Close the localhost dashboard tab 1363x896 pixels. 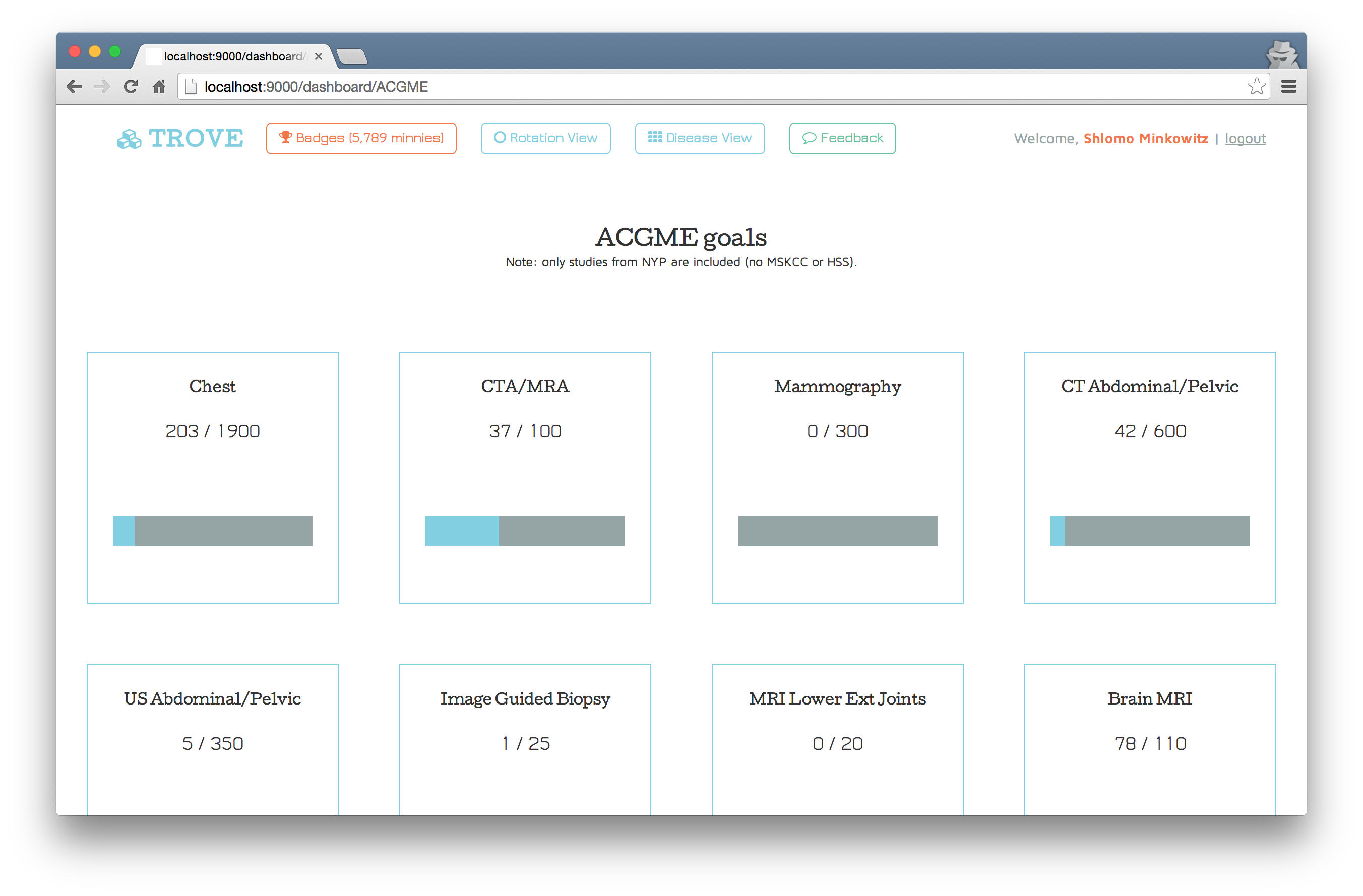click(319, 56)
